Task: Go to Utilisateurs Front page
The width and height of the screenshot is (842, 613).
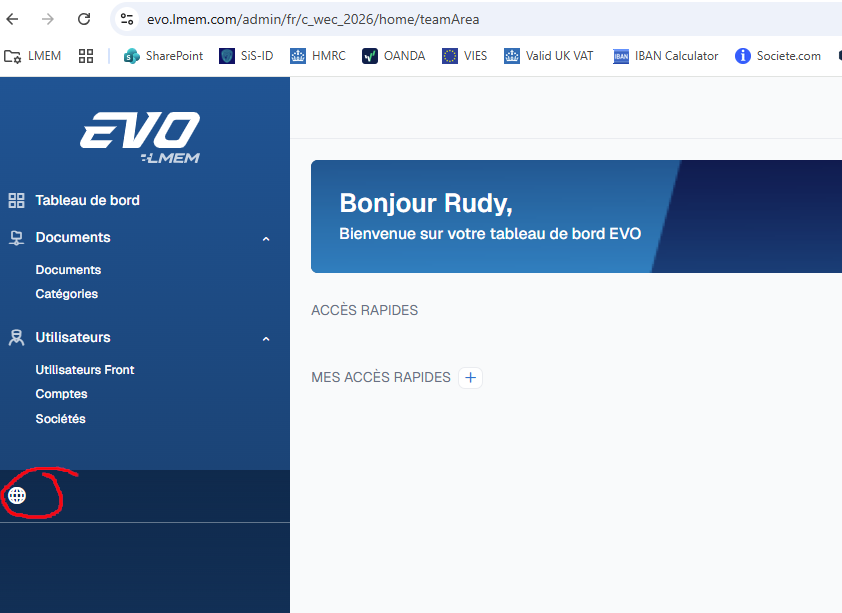Action: [84, 370]
